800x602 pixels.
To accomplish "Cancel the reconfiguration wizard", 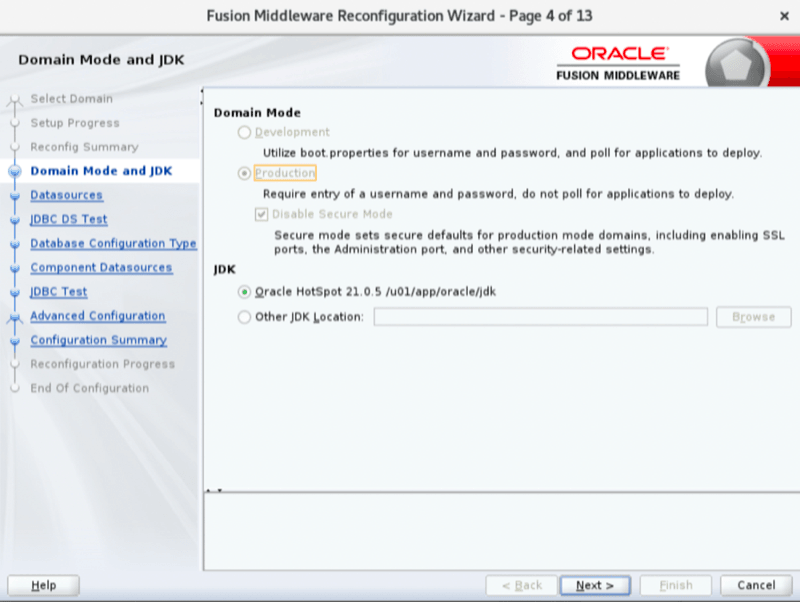I will coord(756,585).
